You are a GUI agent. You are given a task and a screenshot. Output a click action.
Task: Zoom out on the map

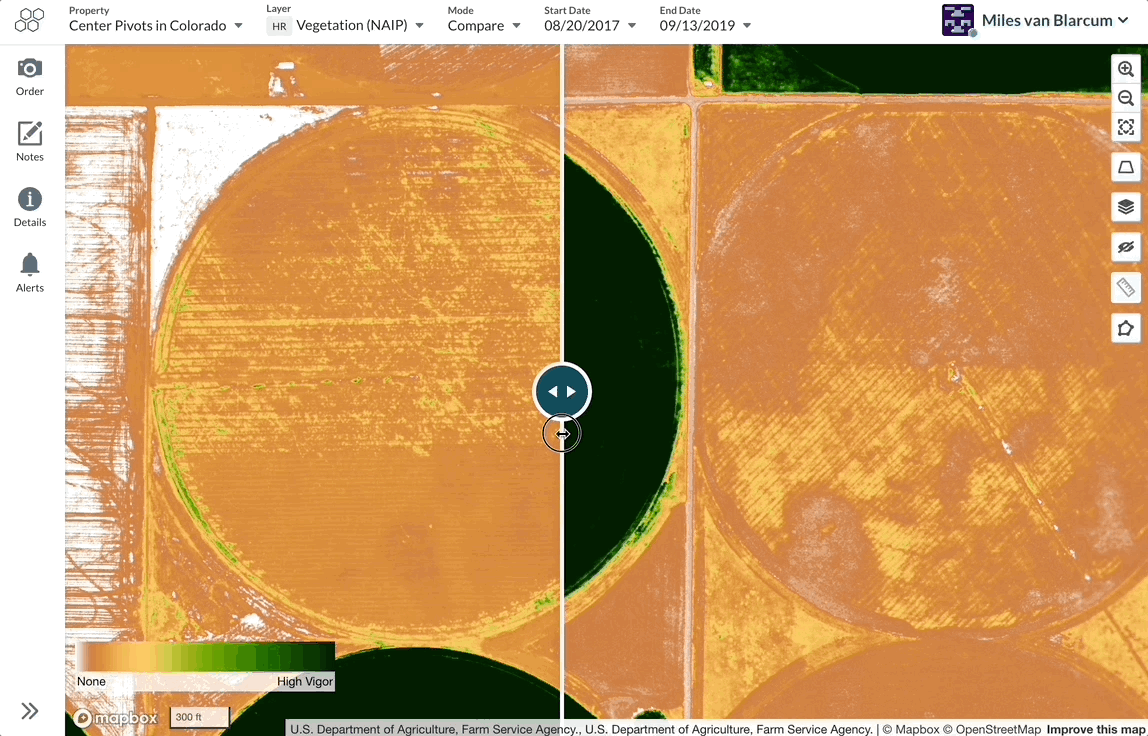[x=1126, y=98]
